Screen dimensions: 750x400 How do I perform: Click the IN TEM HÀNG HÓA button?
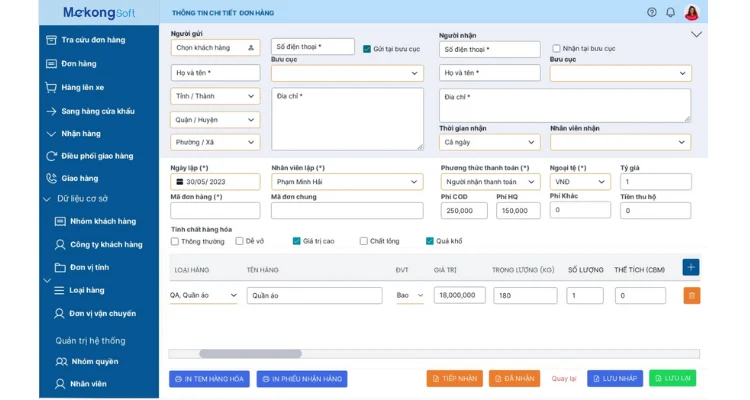209,379
